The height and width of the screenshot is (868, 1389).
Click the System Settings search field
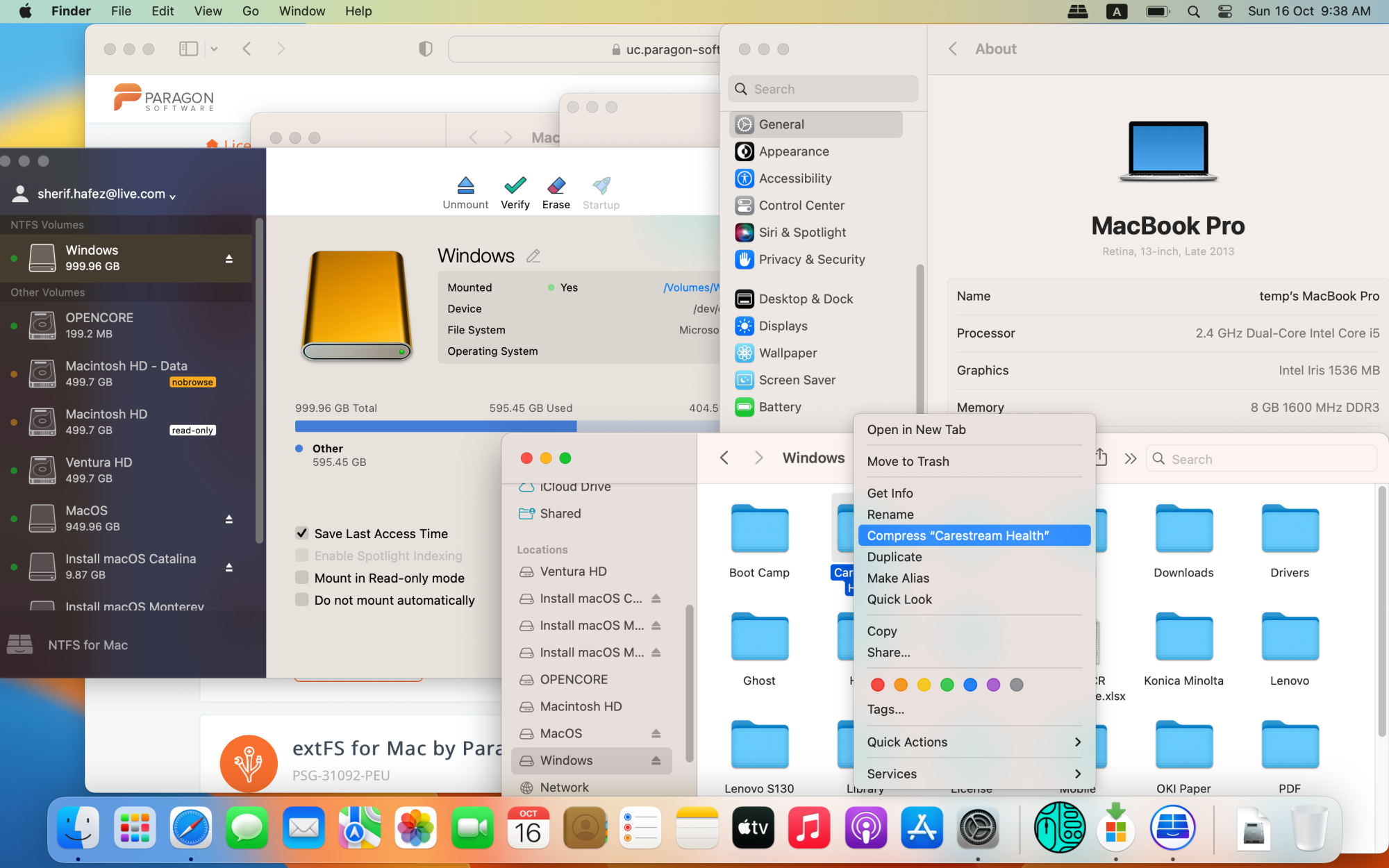click(823, 89)
